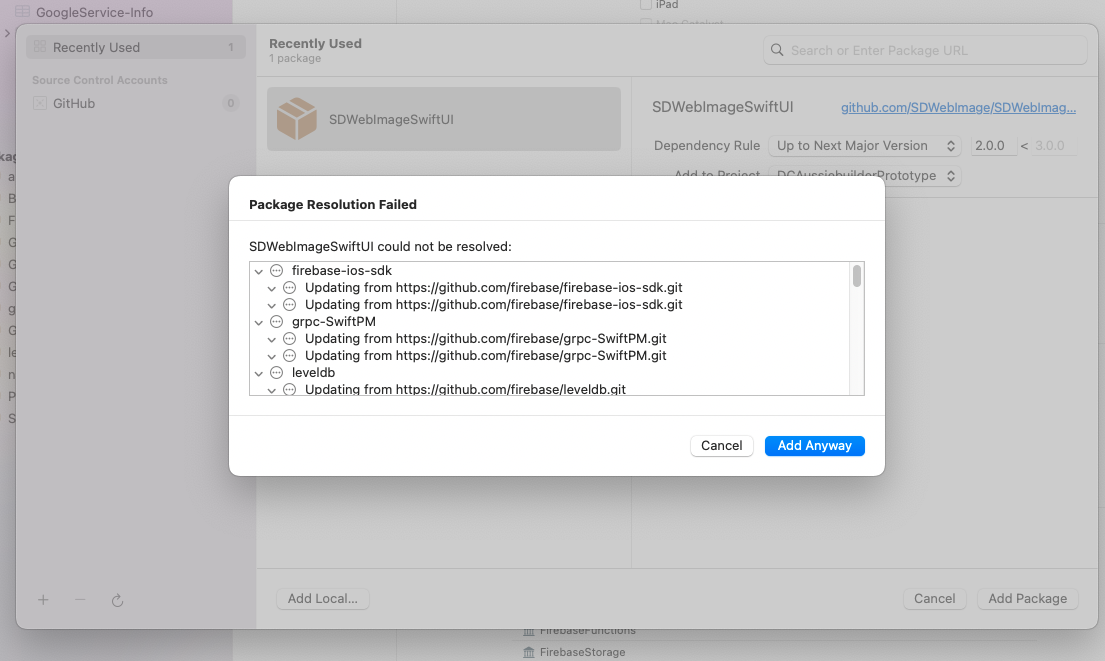
Task: Open the Dependency Rule dropdown
Action: tap(865, 146)
